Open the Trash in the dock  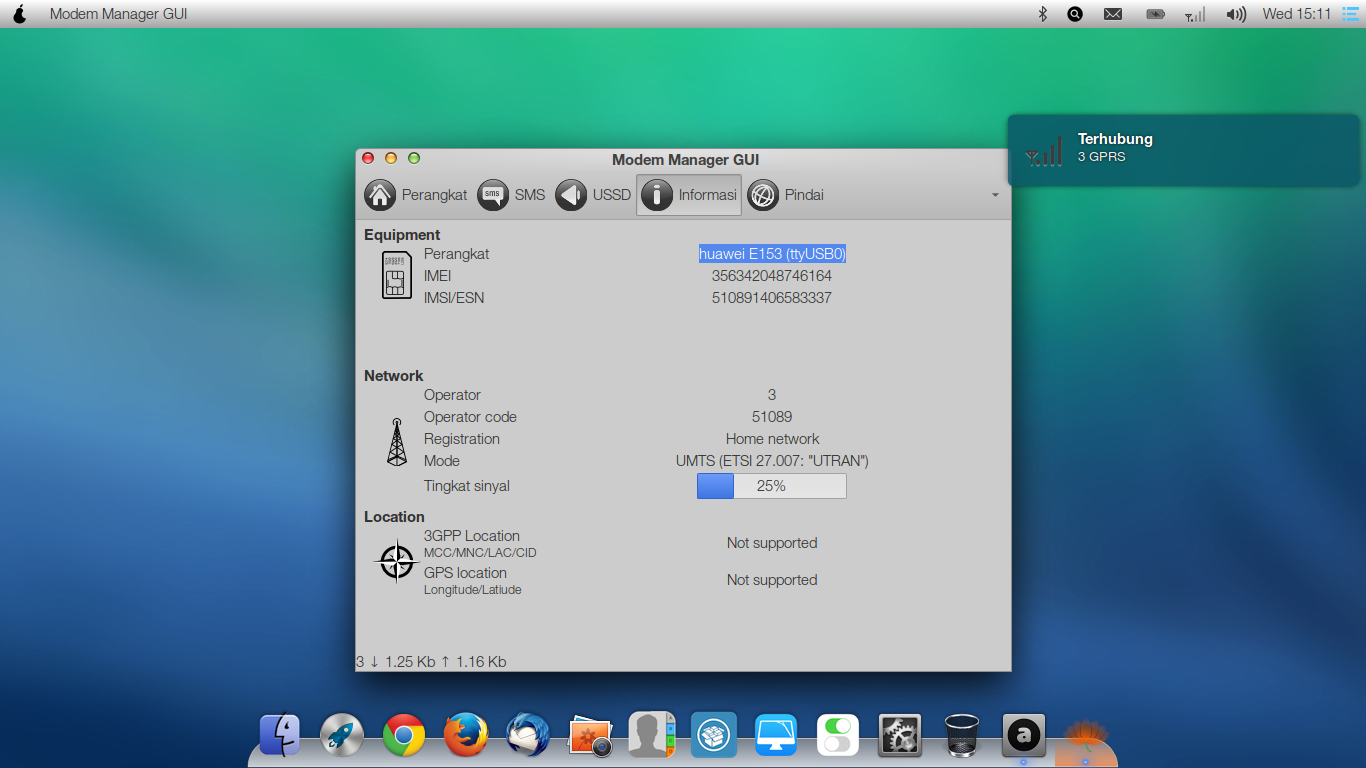click(x=961, y=735)
